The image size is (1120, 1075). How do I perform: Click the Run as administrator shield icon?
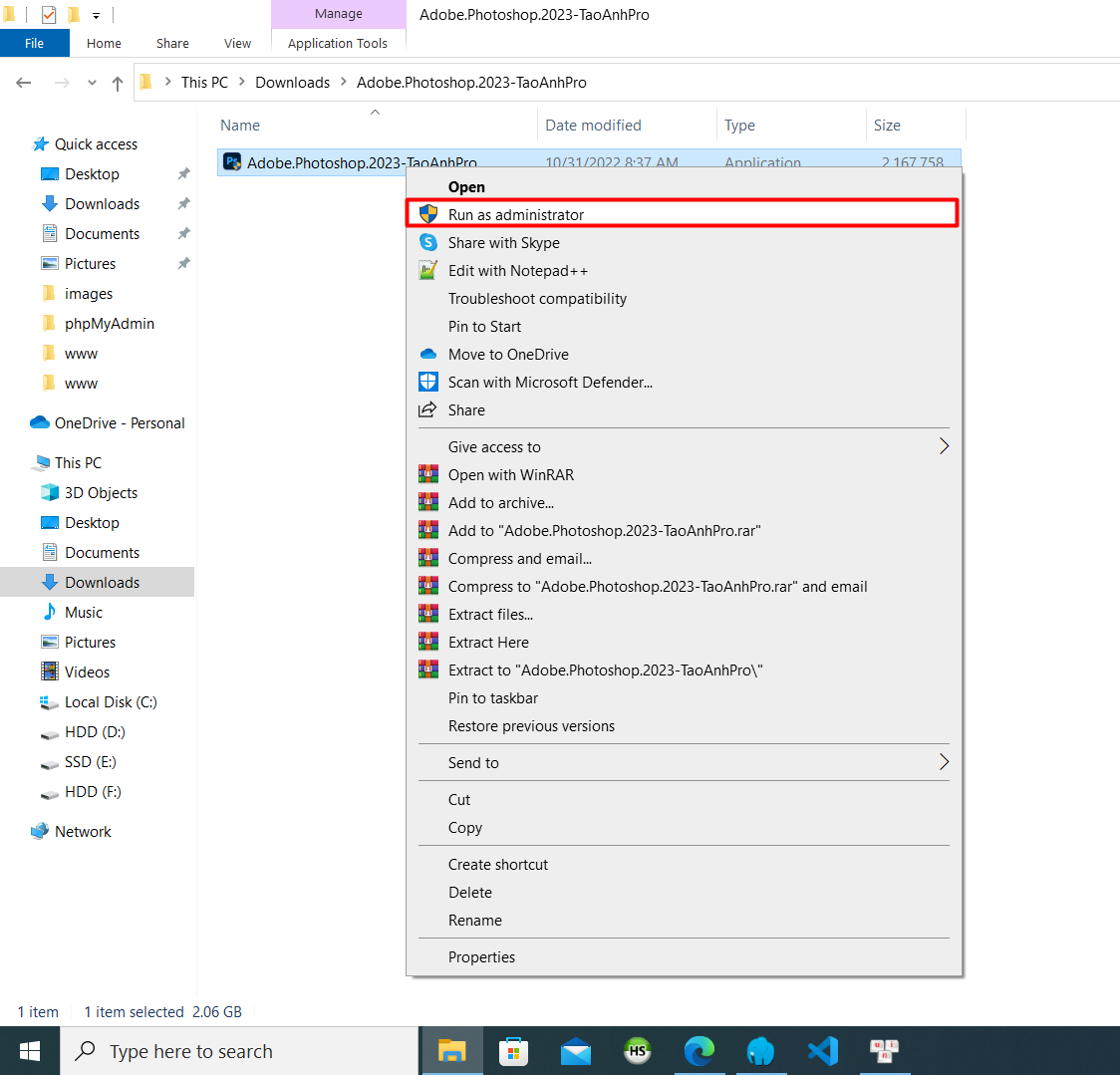coord(427,213)
